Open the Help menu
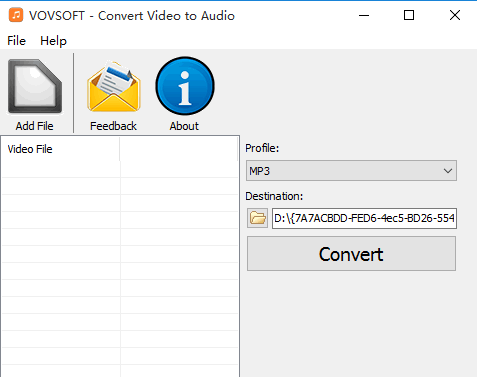Viewport: 477px width, 377px height. click(53, 41)
